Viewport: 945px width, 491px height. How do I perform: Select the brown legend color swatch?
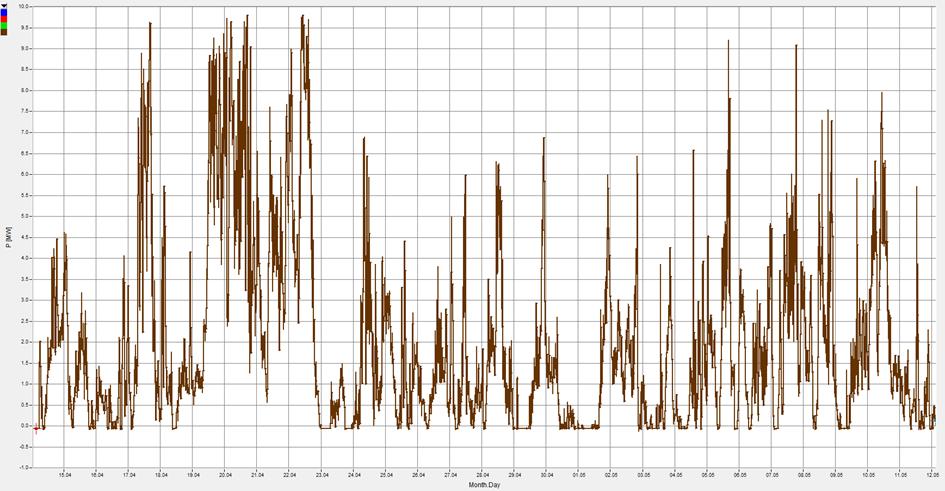[4, 32]
